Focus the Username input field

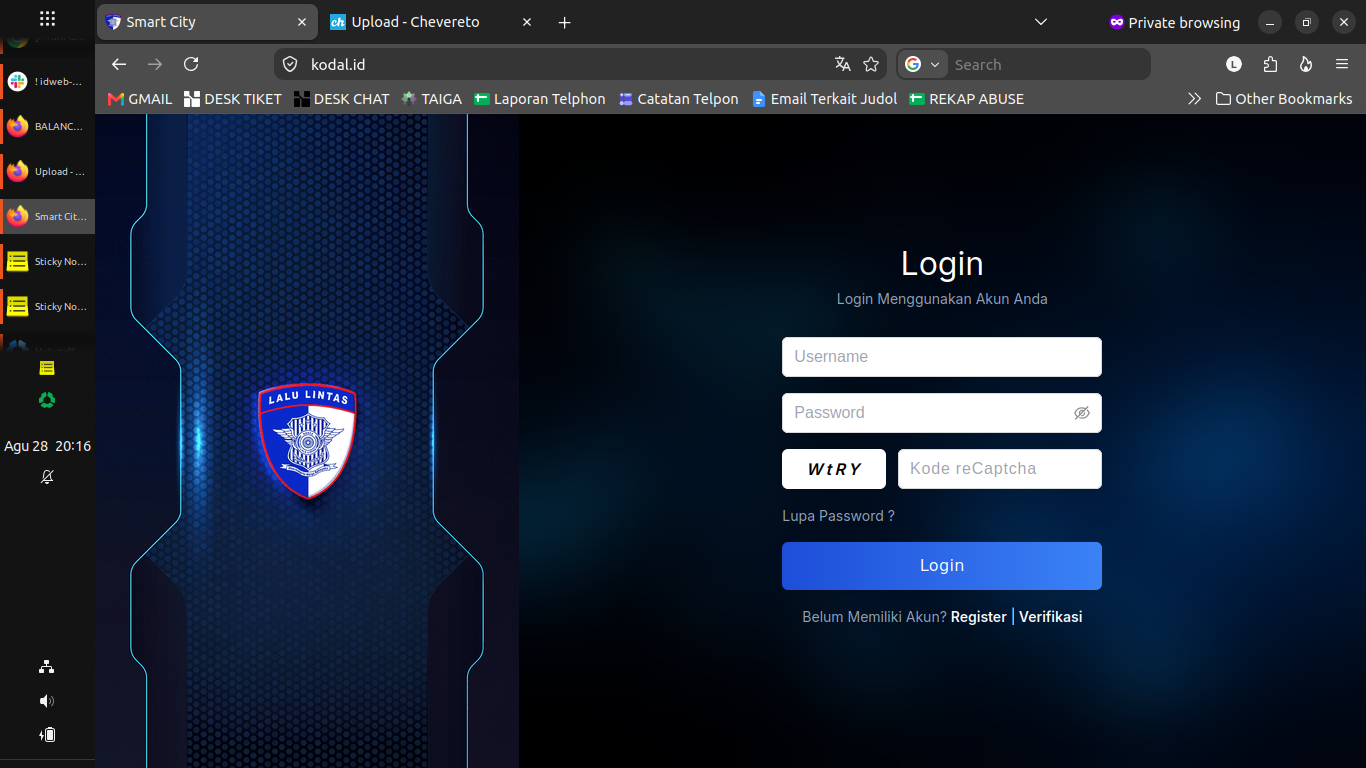point(942,357)
